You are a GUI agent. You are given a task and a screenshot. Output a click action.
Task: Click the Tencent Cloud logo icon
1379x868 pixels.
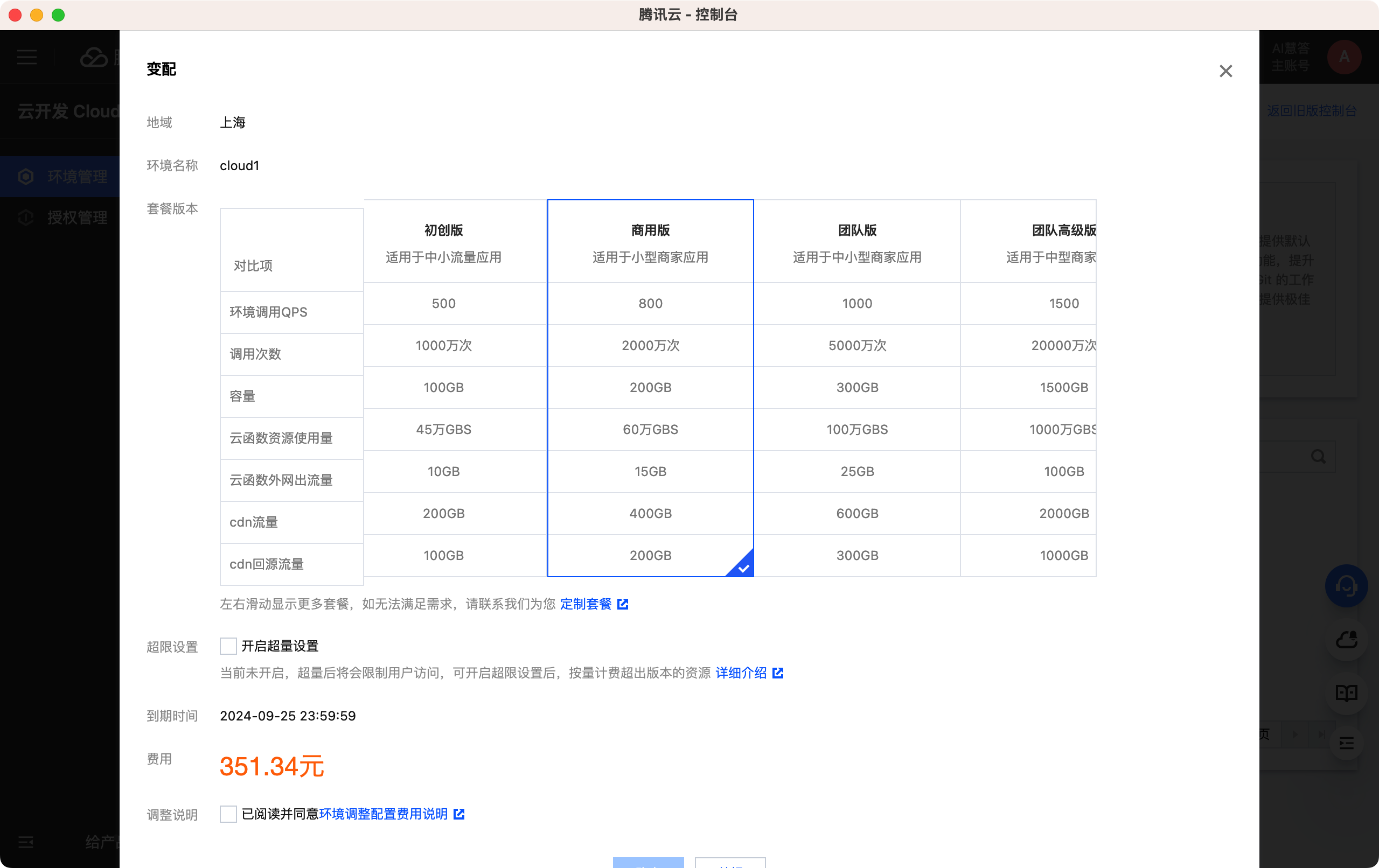point(93,57)
